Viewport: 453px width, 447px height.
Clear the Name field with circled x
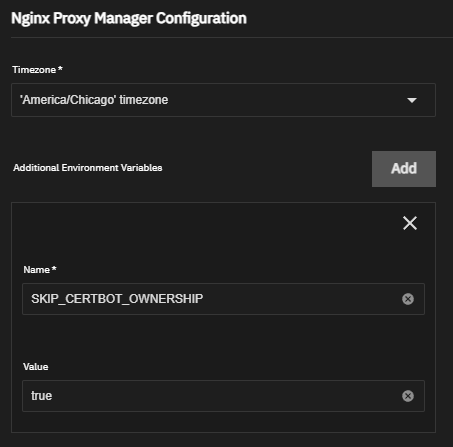tap(408, 299)
